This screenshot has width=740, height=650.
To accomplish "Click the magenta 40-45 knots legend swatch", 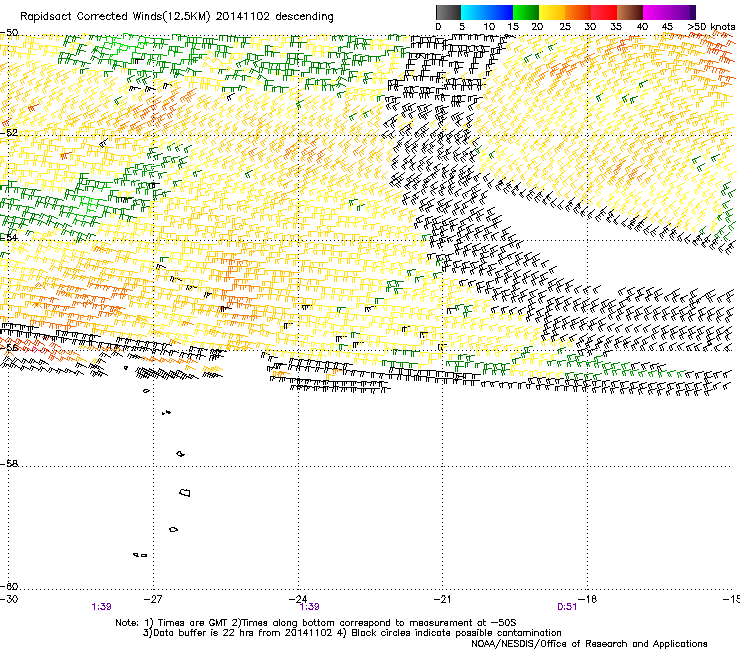I will (656, 12).
